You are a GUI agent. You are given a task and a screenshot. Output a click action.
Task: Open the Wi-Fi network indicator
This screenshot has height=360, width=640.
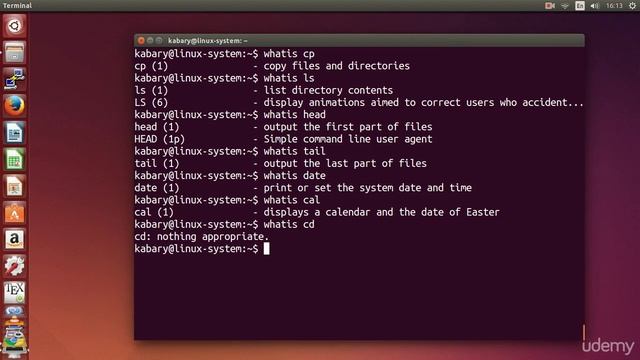point(565,5)
